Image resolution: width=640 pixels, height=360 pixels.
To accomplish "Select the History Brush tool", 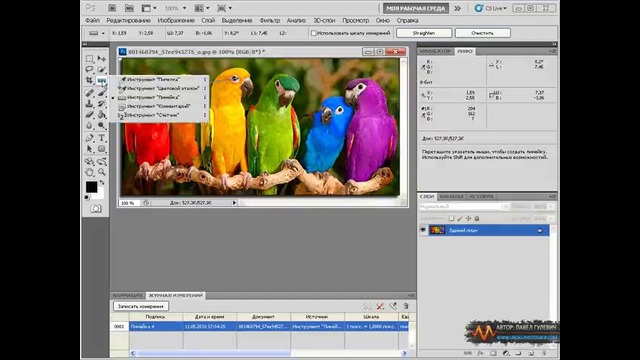I will coord(102,104).
